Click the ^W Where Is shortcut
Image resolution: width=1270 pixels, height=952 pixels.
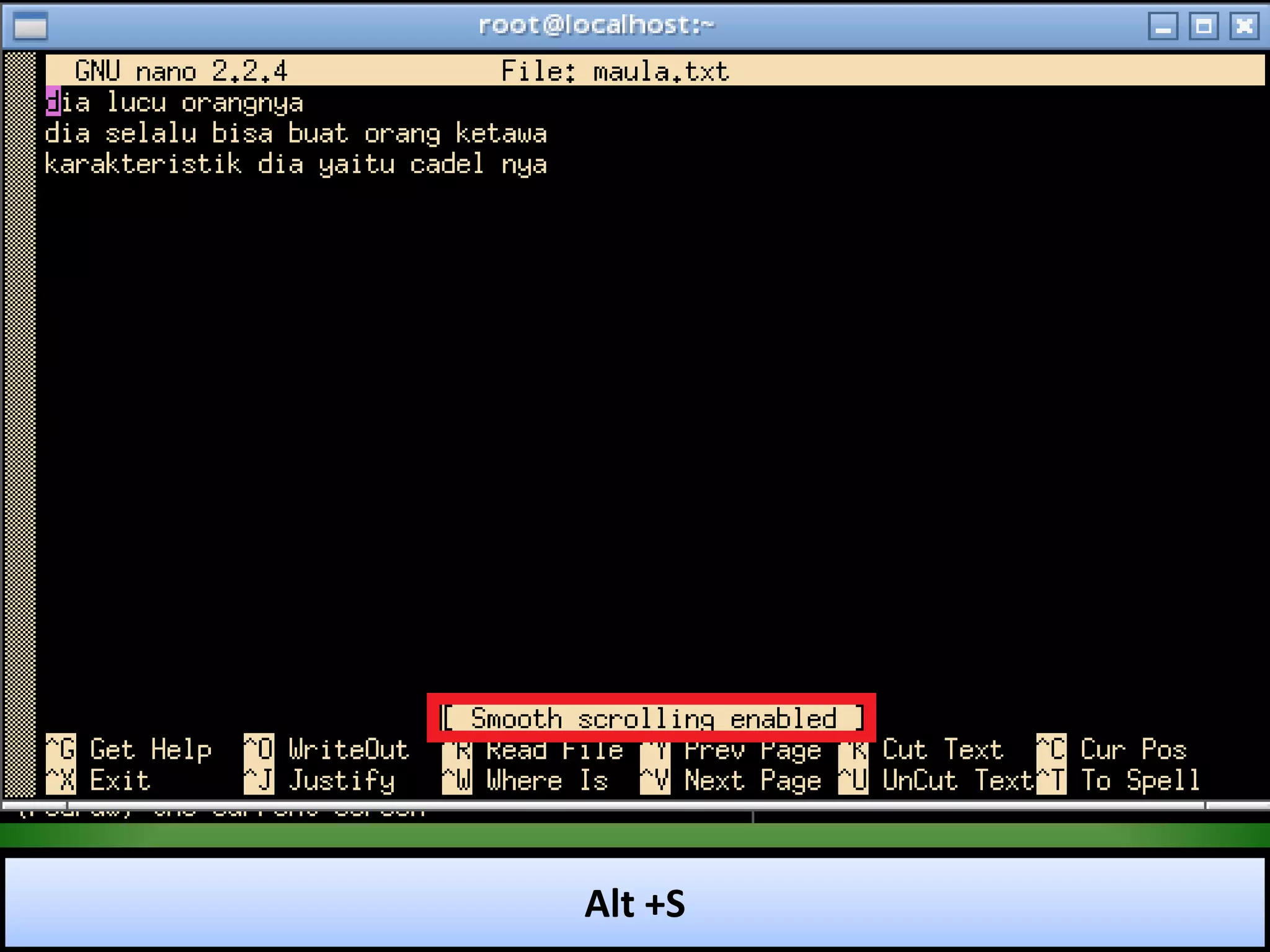tap(525, 780)
